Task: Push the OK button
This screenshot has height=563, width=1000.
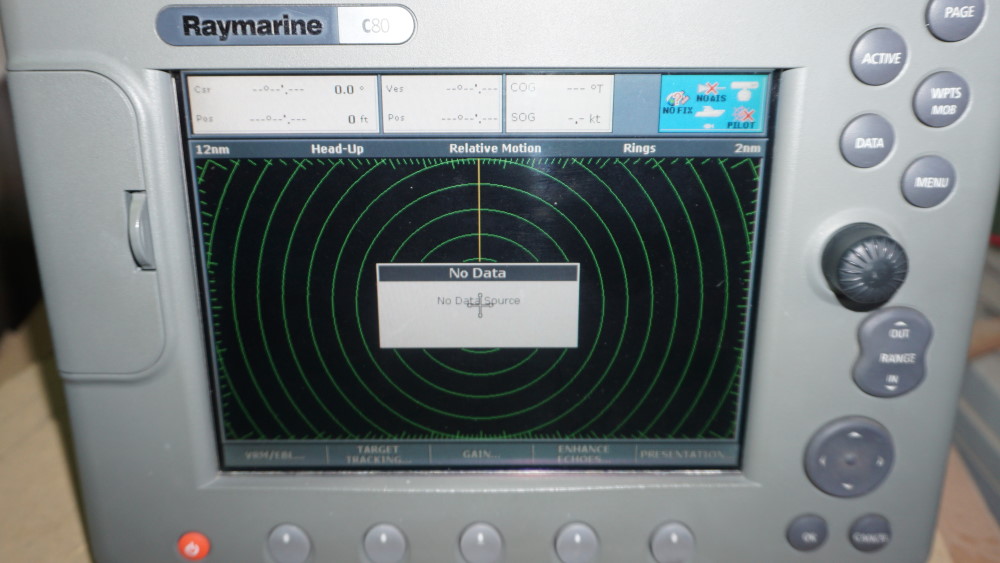Action: 807,534
